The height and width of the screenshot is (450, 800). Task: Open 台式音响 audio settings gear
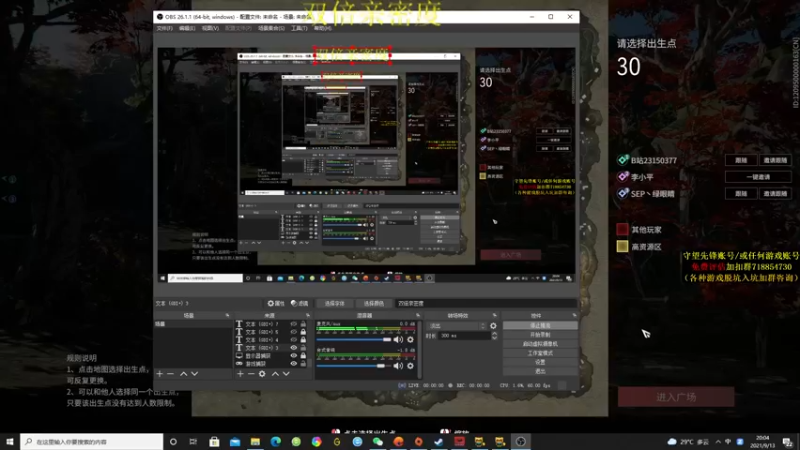click(x=410, y=365)
